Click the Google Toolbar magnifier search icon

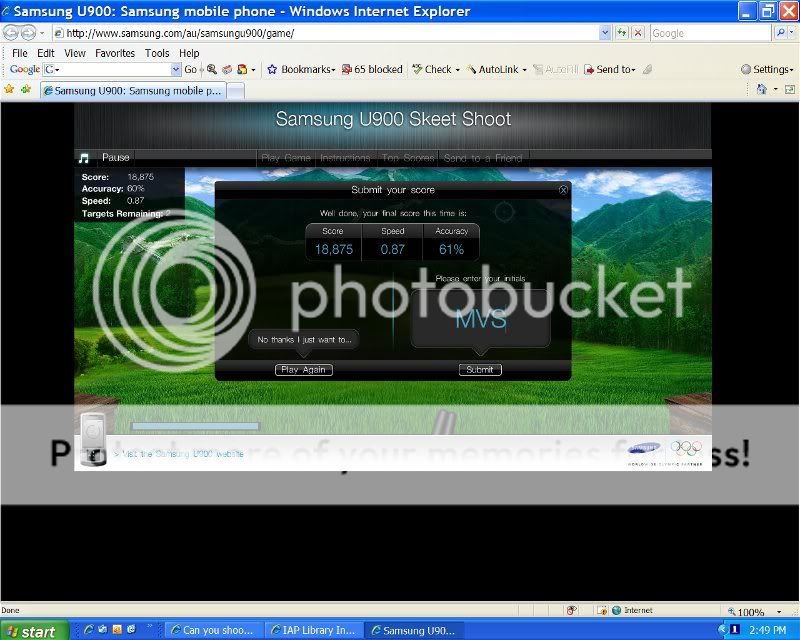[212, 69]
